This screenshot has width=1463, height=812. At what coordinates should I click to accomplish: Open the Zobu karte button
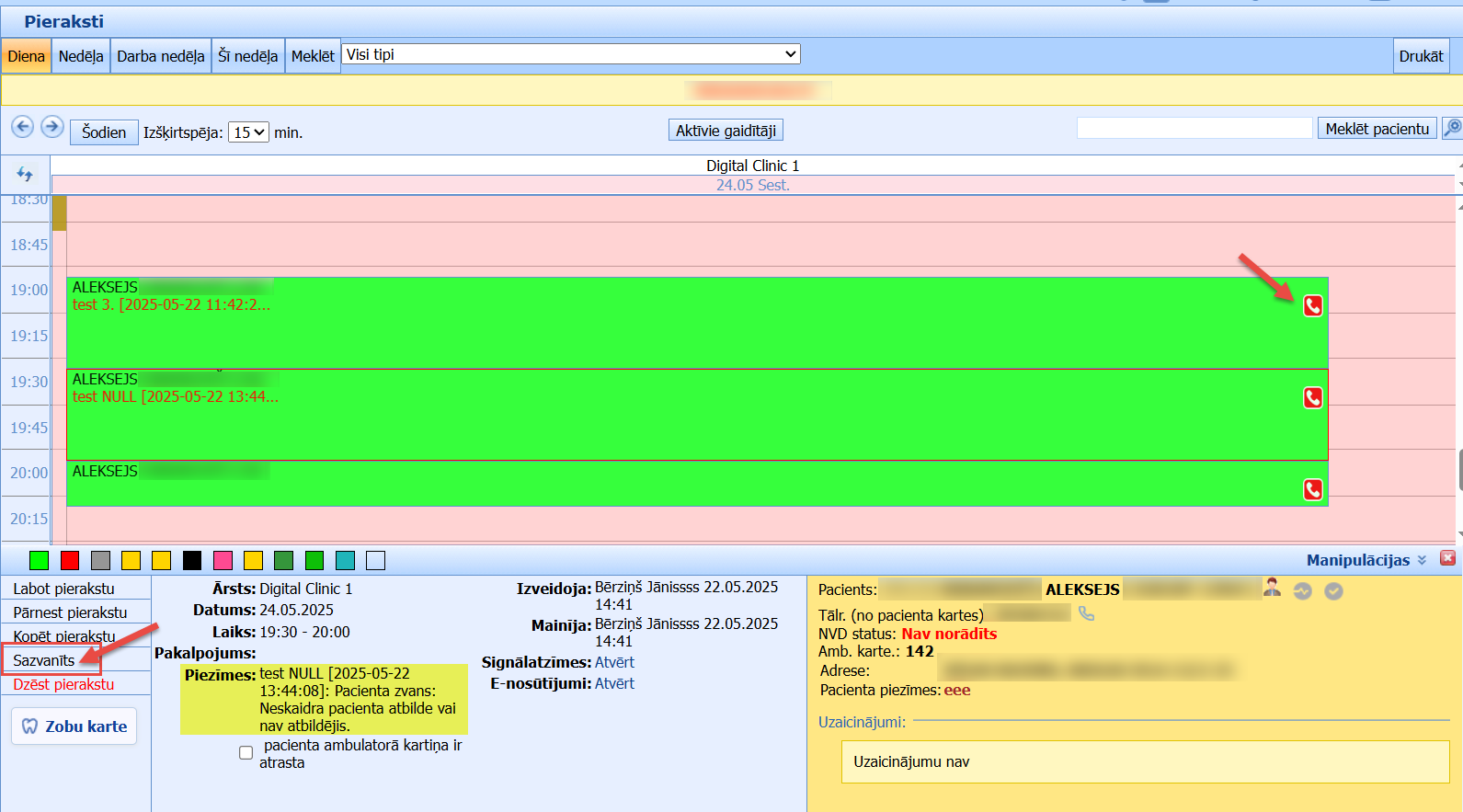pos(74,726)
